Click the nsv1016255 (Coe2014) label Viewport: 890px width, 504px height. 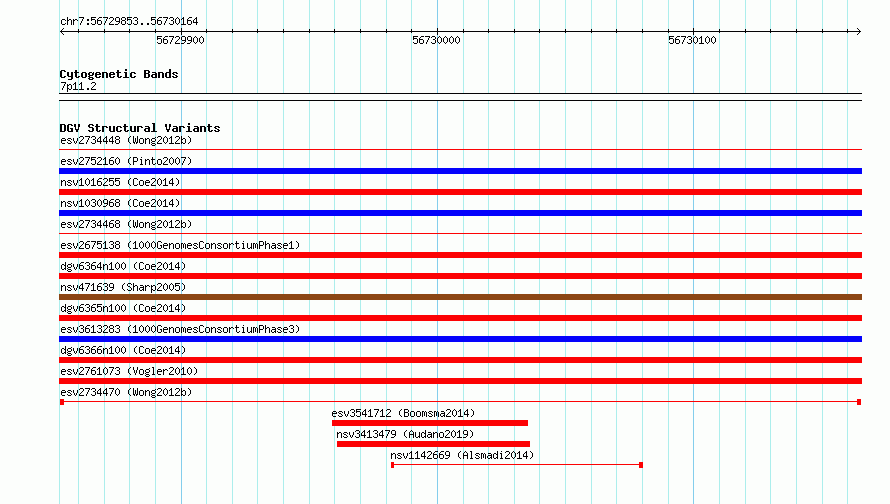(120, 182)
